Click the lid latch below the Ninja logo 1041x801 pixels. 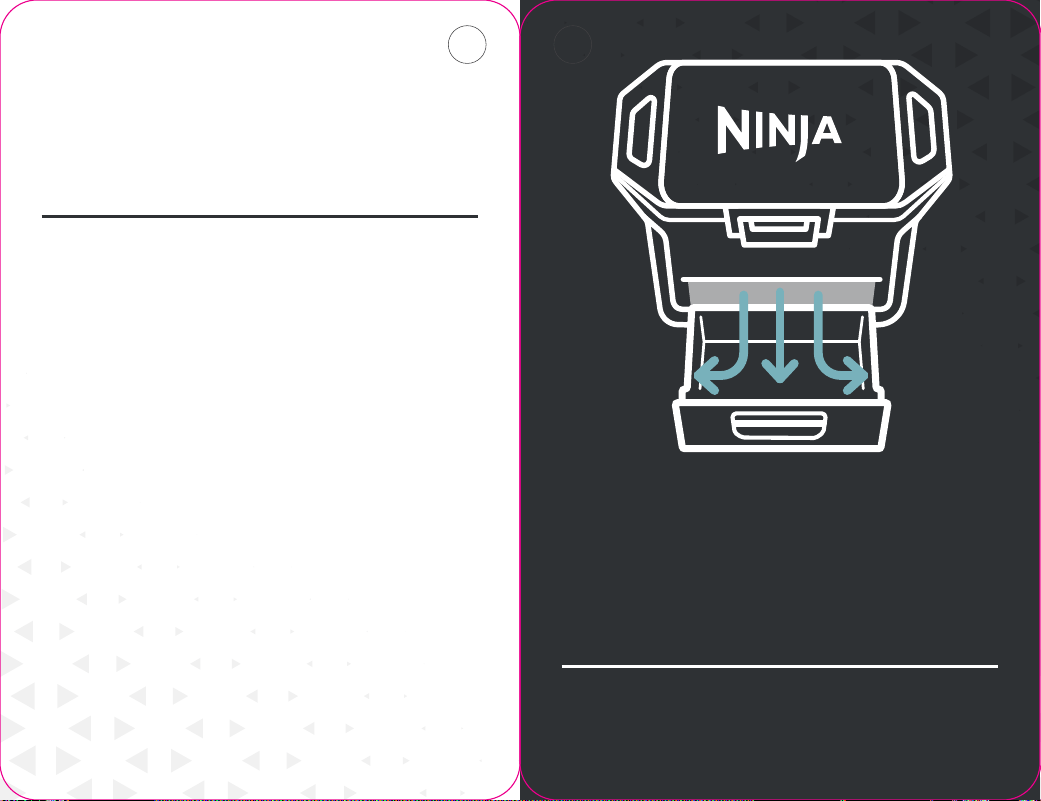click(x=778, y=228)
